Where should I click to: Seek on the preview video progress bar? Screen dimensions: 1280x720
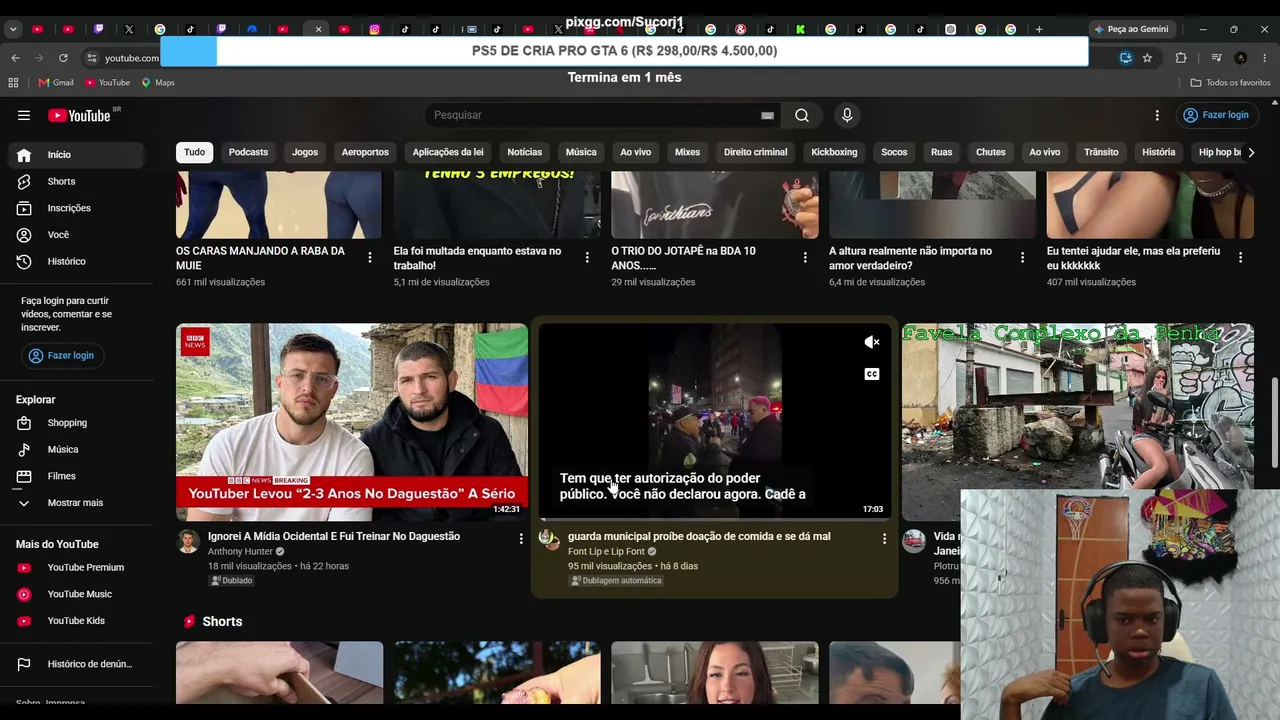click(714, 519)
